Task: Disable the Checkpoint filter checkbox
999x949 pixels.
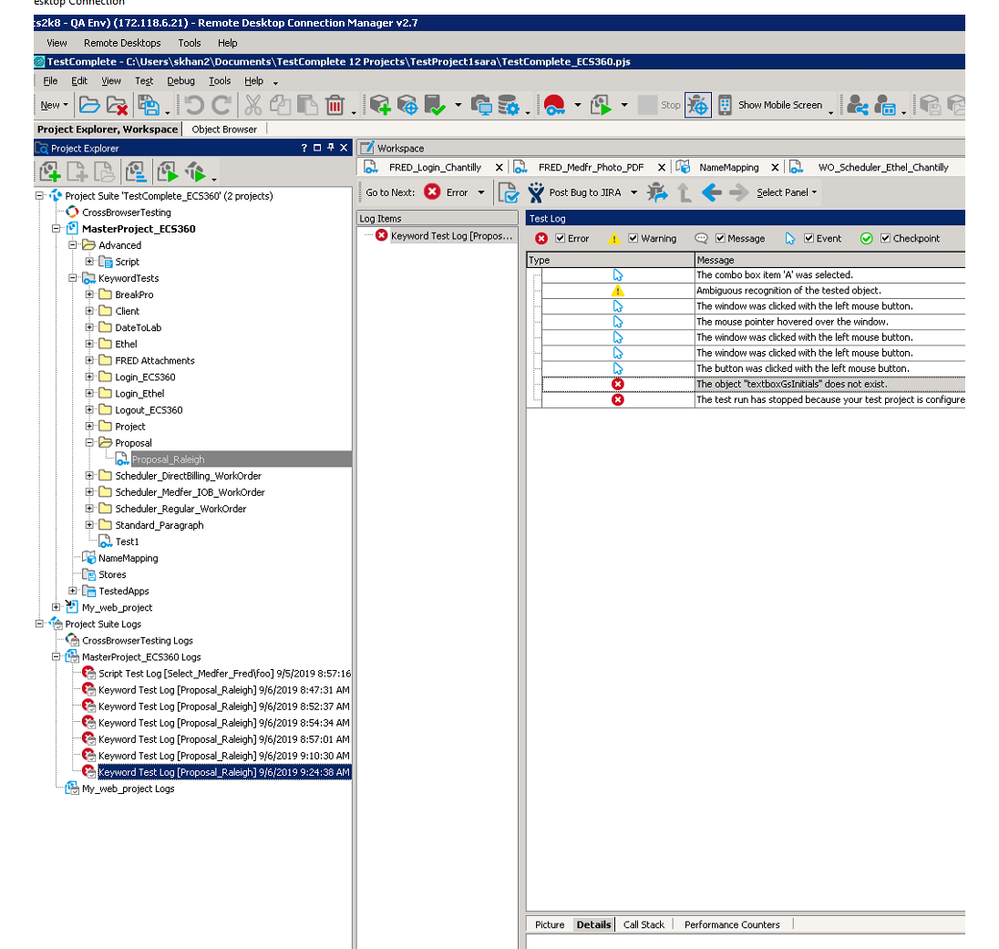Action: 885,239
